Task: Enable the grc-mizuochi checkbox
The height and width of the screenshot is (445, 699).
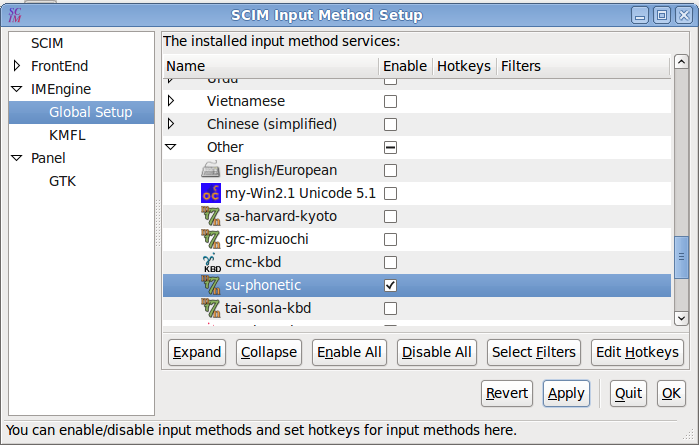Action: coord(390,239)
